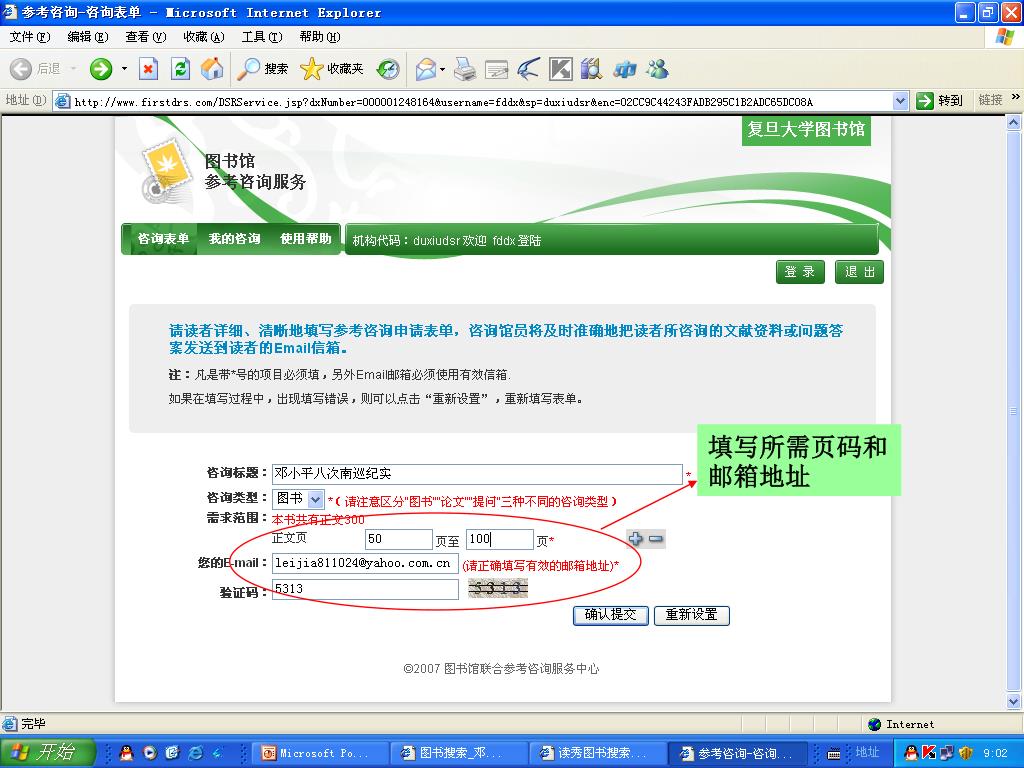The image size is (1024, 768).
Task: Click the 转到 Go button
Action: (939, 101)
